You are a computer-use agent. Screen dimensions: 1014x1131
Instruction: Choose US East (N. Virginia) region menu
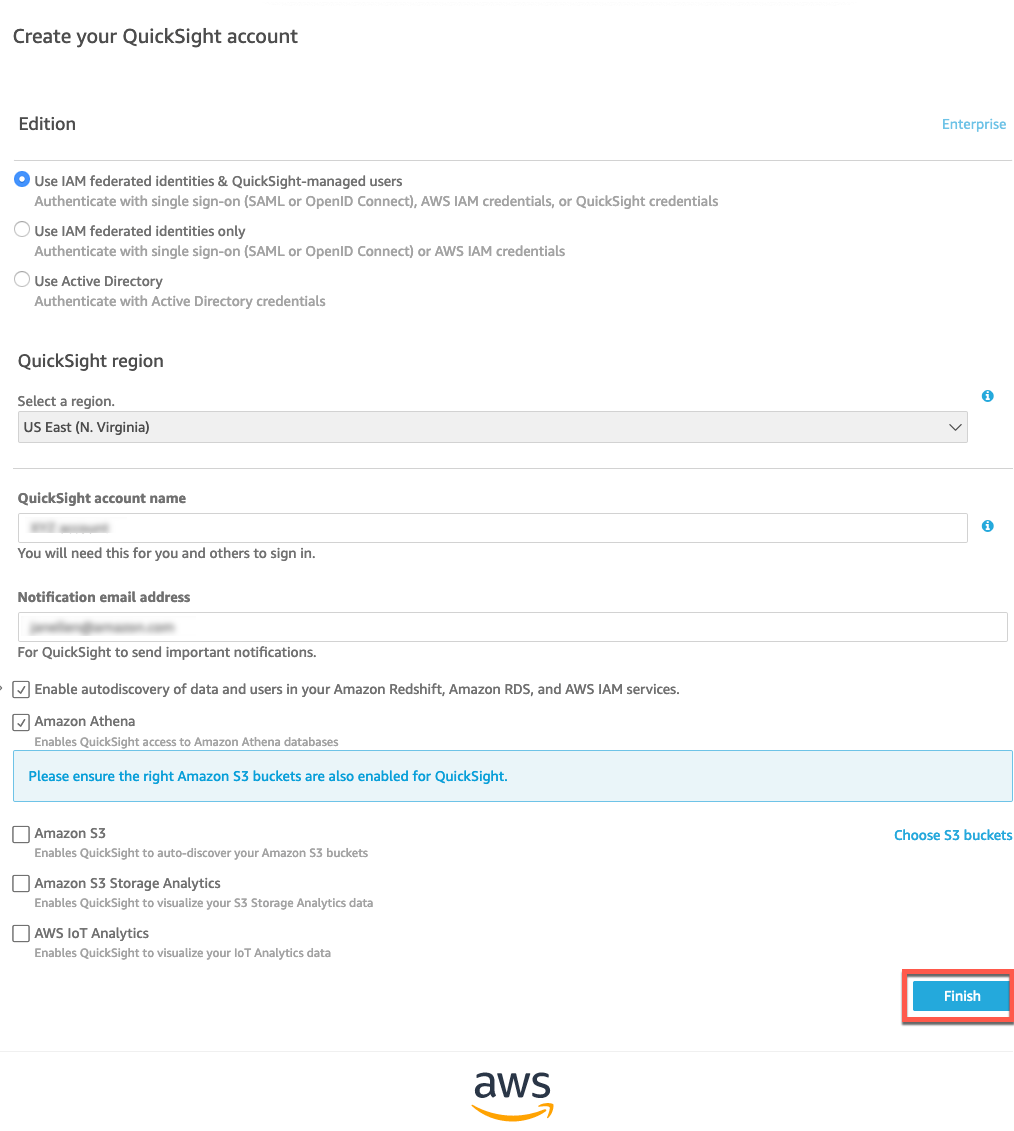tap(494, 427)
